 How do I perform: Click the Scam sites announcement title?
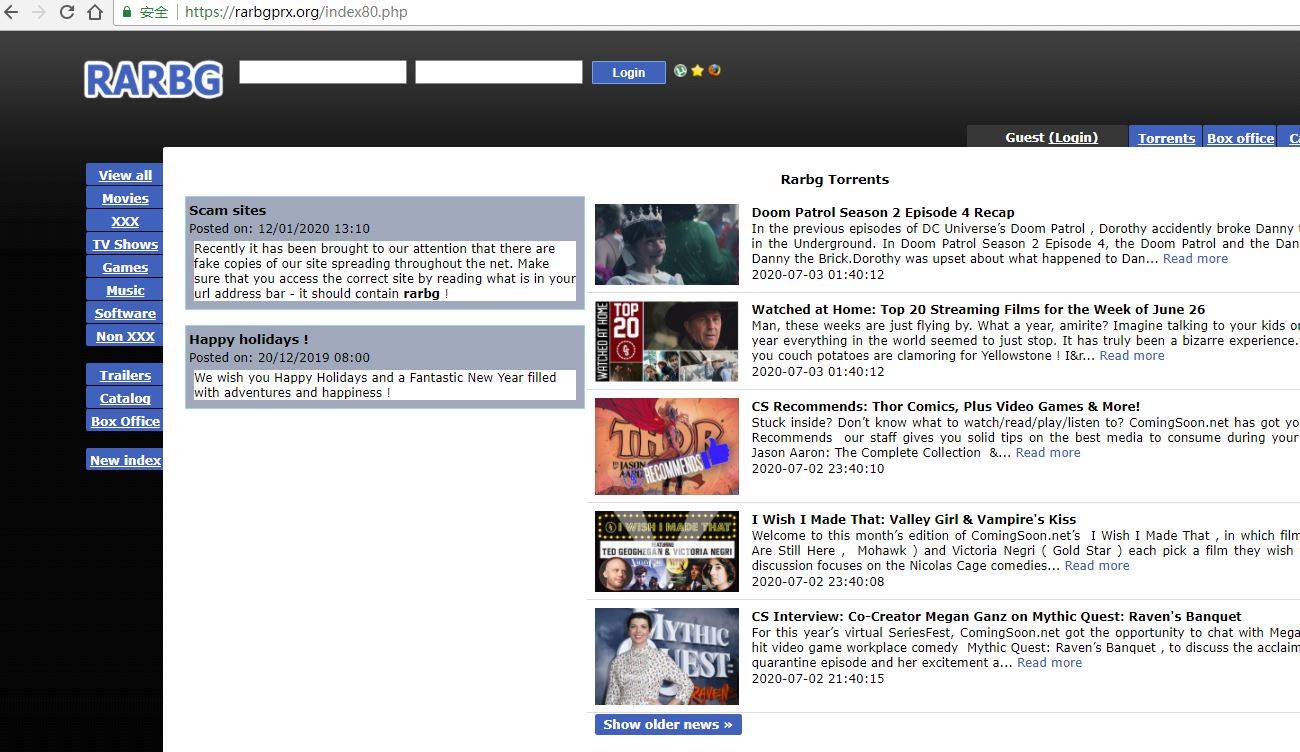228,210
